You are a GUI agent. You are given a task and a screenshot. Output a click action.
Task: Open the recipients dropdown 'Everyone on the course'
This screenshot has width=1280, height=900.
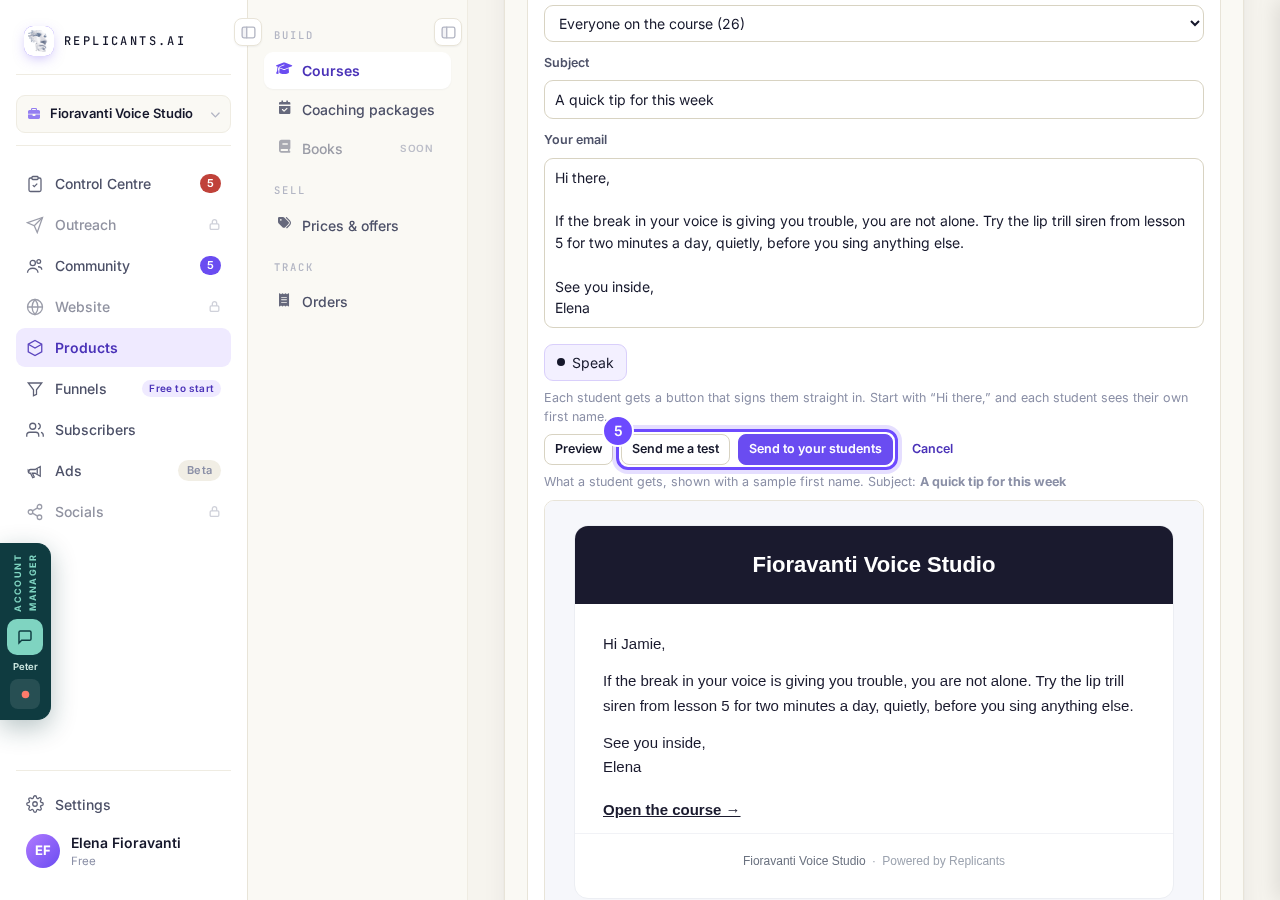[874, 24]
